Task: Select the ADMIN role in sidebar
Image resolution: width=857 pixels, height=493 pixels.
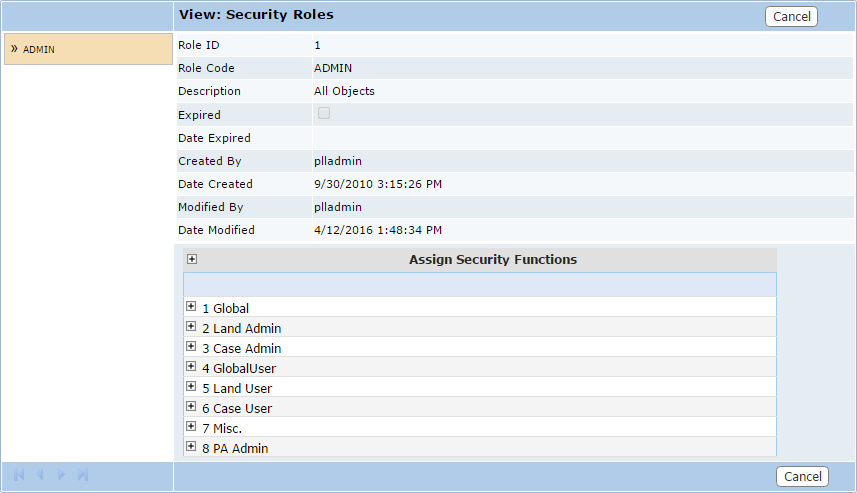Action: click(x=88, y=49)
